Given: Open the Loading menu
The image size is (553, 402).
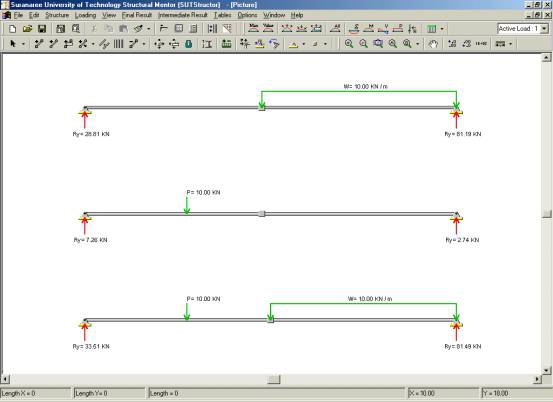Looking at the screenshot, I should (85, 15).
